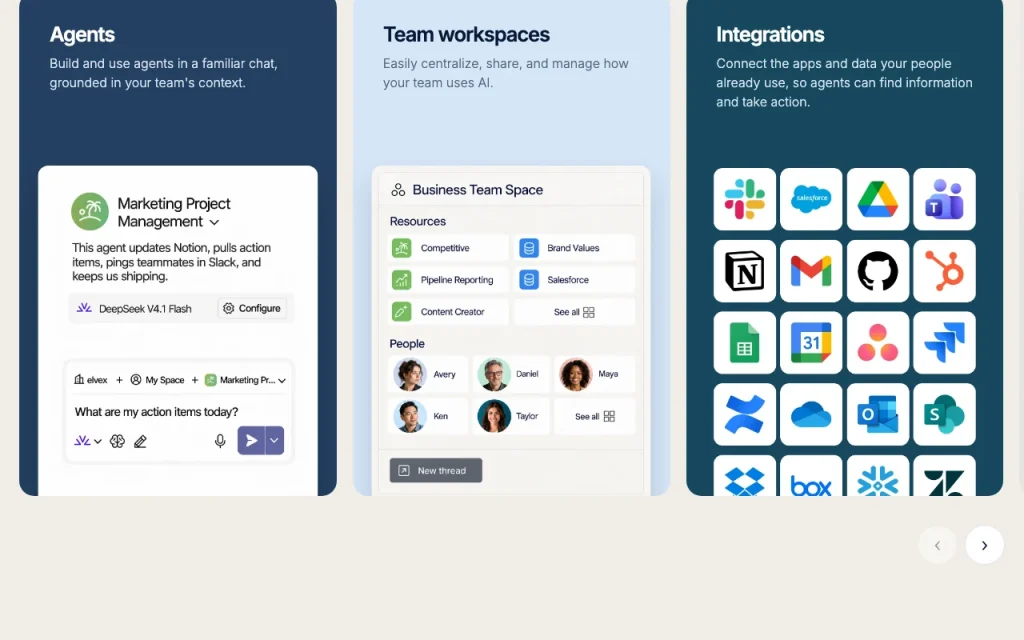Screen dimensions: 1024x640
Task: Click the Integrations card heading
Action: 770,35
